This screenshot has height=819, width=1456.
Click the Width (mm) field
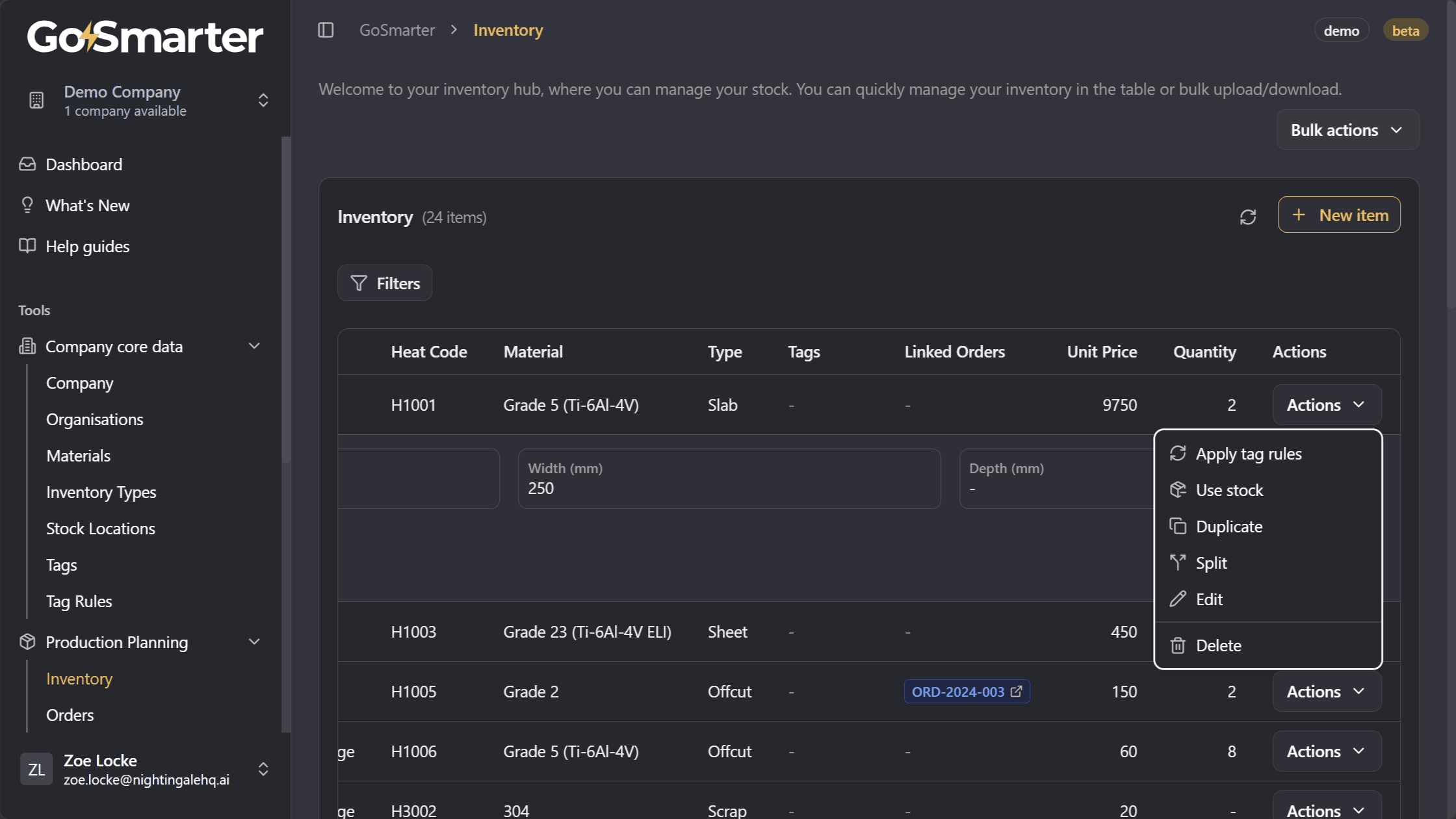click(x=729, y=478)
